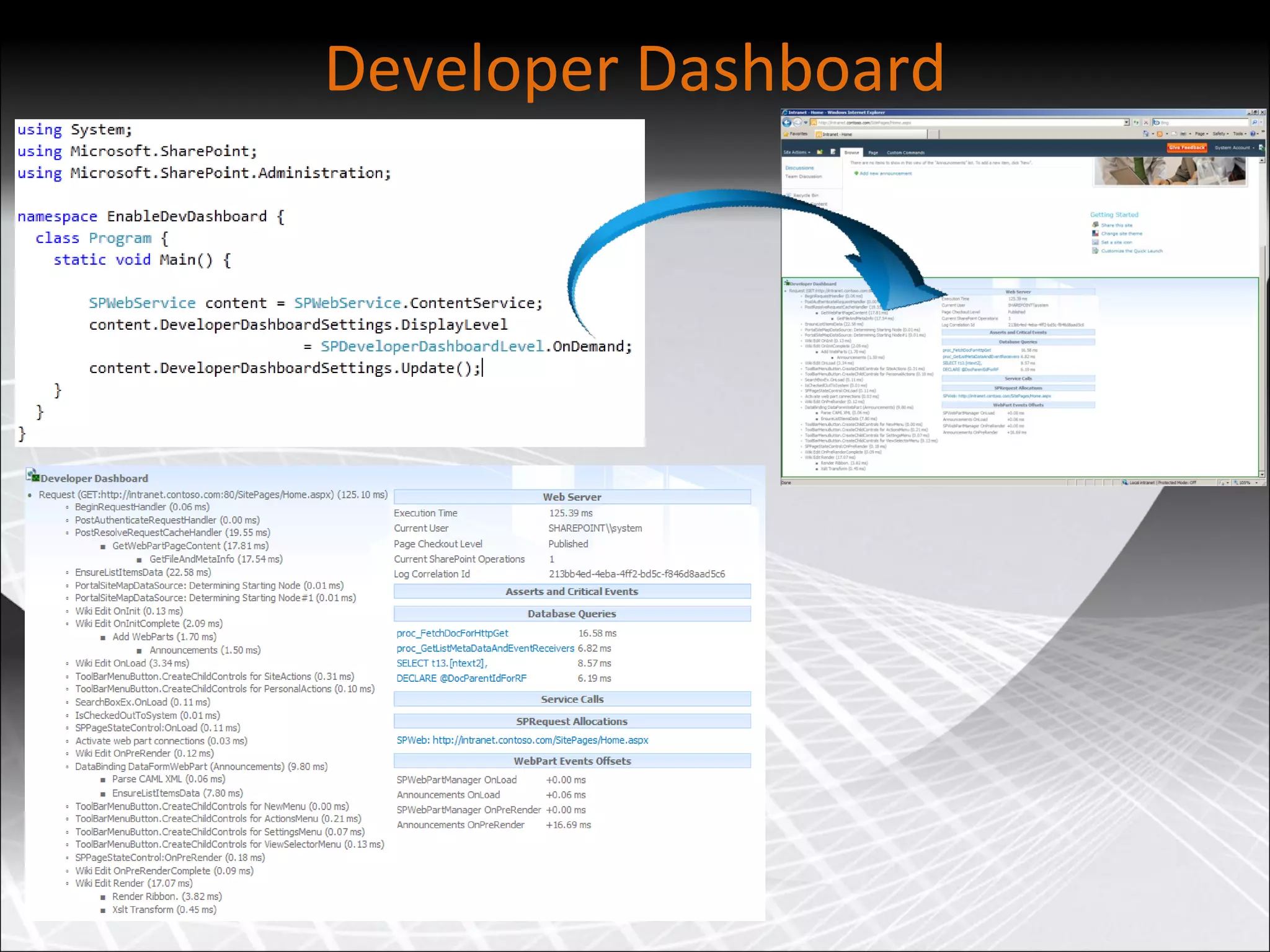Click the IE page scrollbar down arrow
1270x952 pixels.
point(1262,475)
